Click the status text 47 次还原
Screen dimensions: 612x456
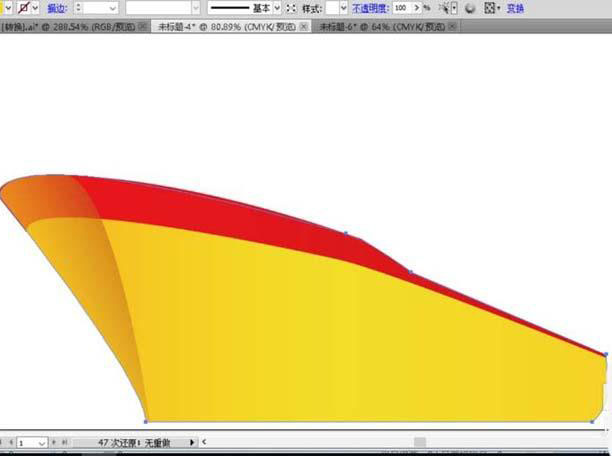click(x=134, y=443)
